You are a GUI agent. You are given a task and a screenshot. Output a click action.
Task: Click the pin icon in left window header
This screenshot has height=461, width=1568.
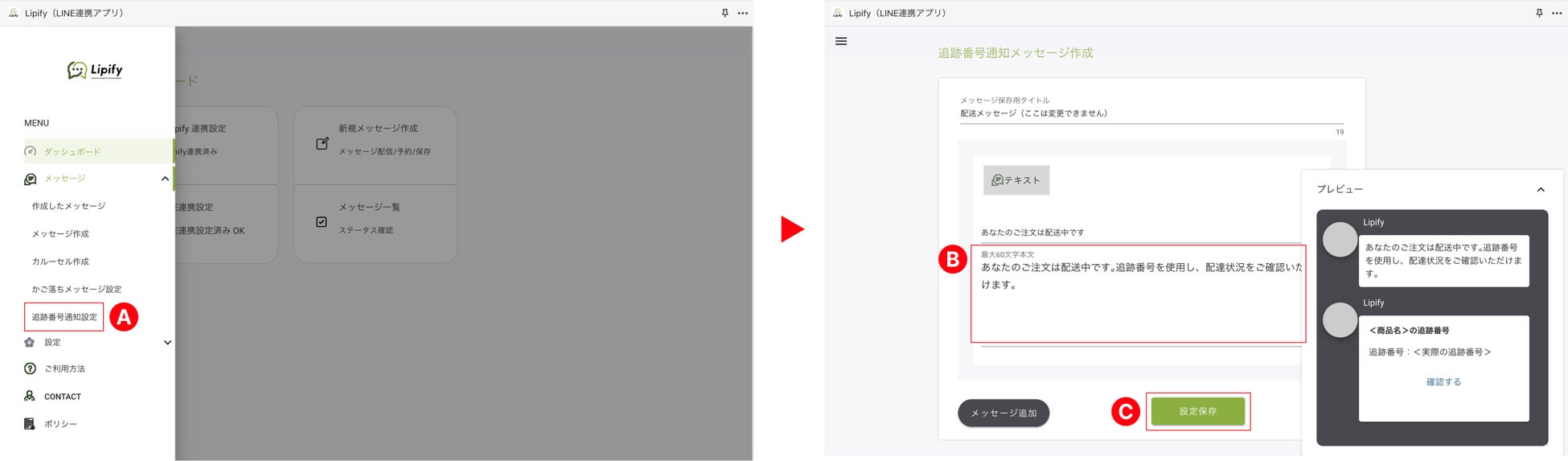[x=724, y=13]
